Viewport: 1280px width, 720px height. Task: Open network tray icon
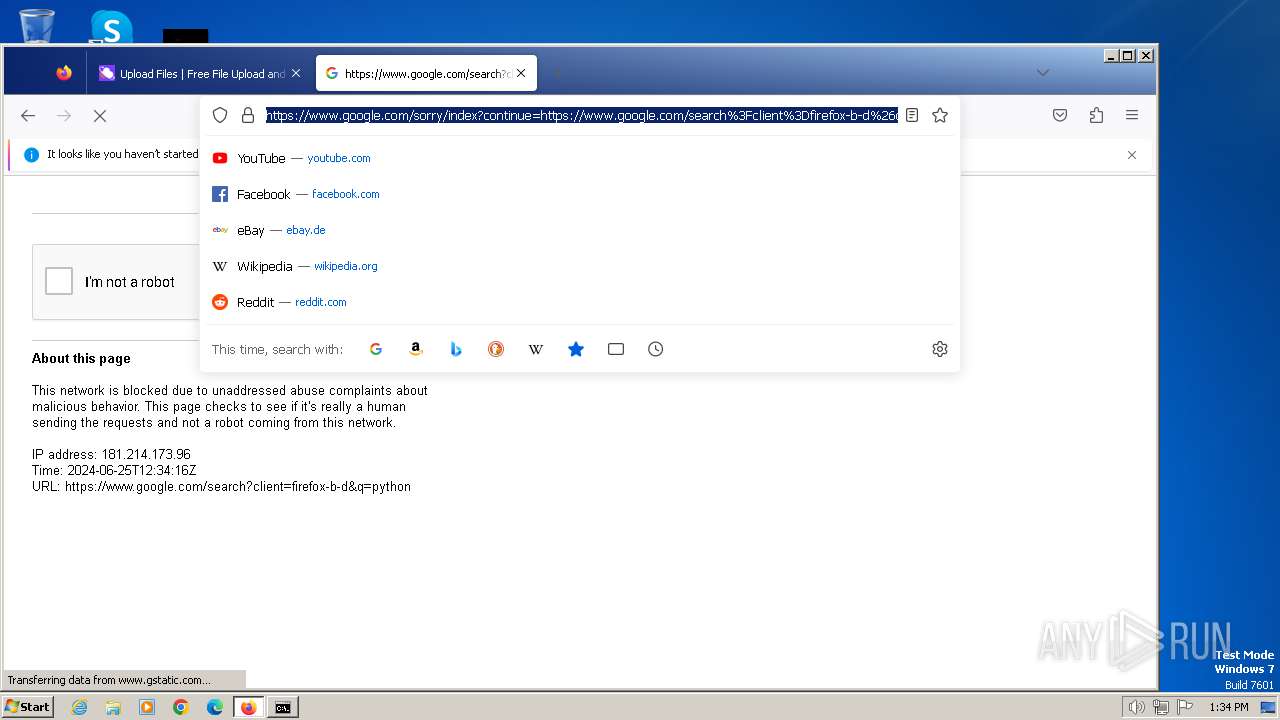tap(1161, 707)
